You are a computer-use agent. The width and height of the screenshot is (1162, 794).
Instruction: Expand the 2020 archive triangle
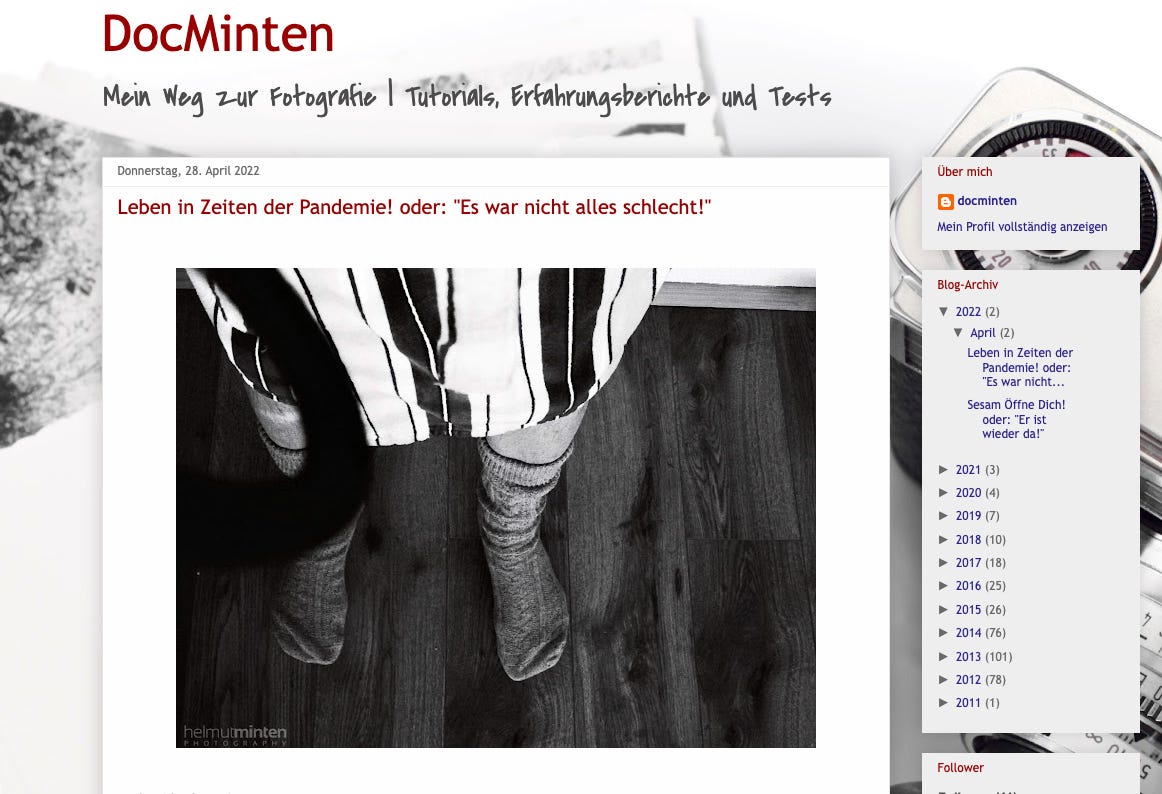click(x=944, y=492)
